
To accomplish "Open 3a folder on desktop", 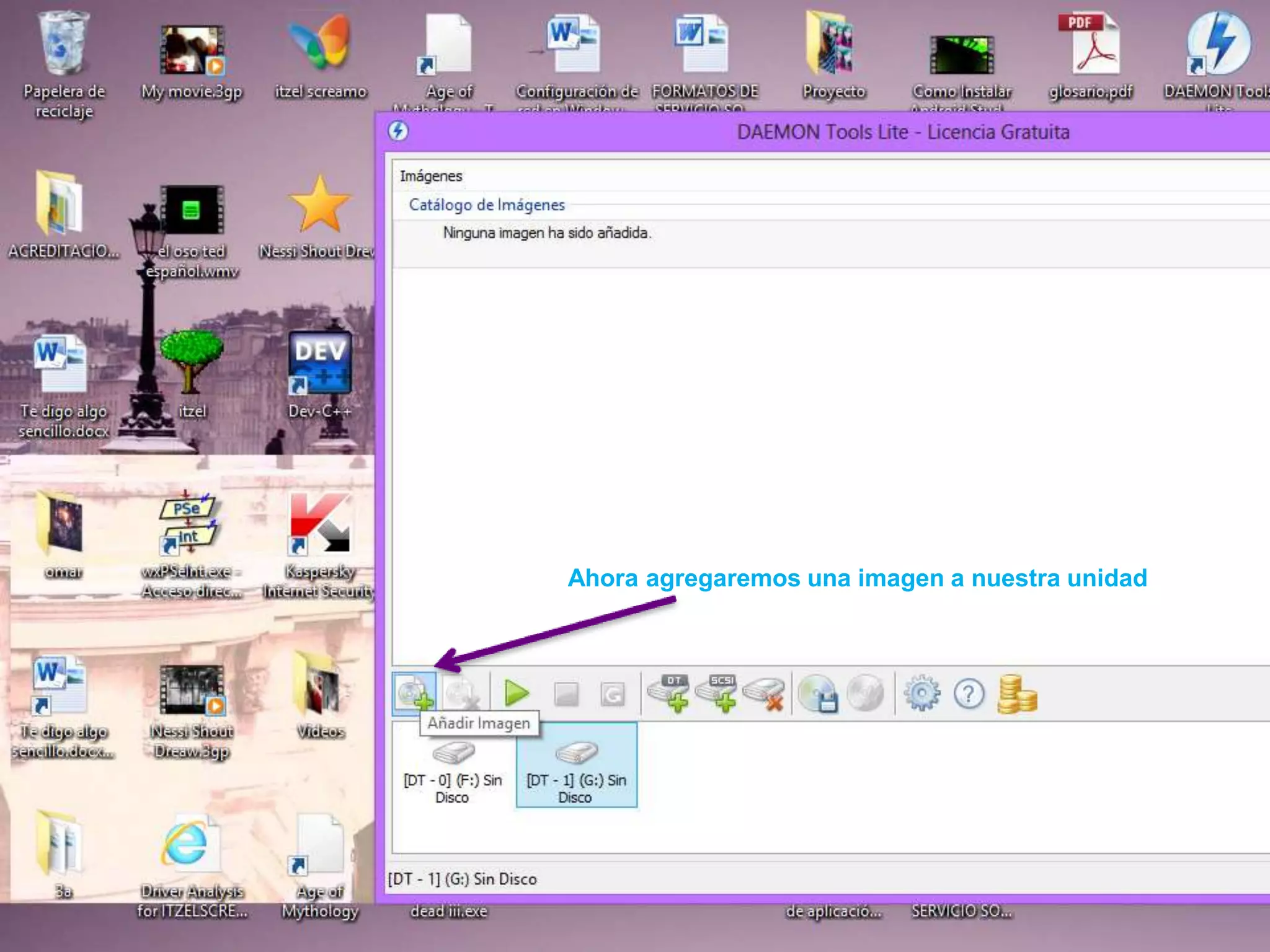I will click(63, 855).
